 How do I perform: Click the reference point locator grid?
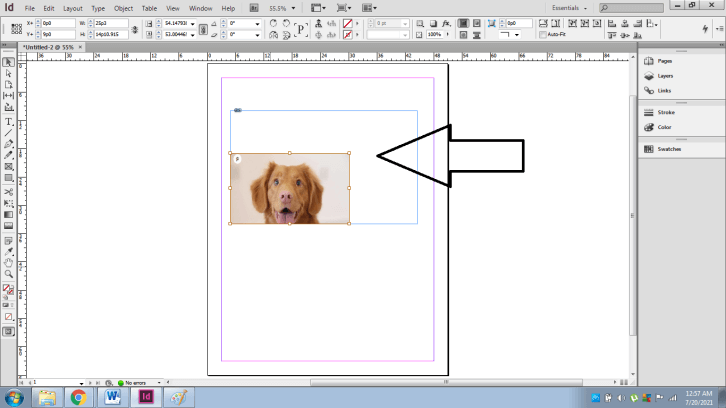pyautogui.click(x=16, y=29)
